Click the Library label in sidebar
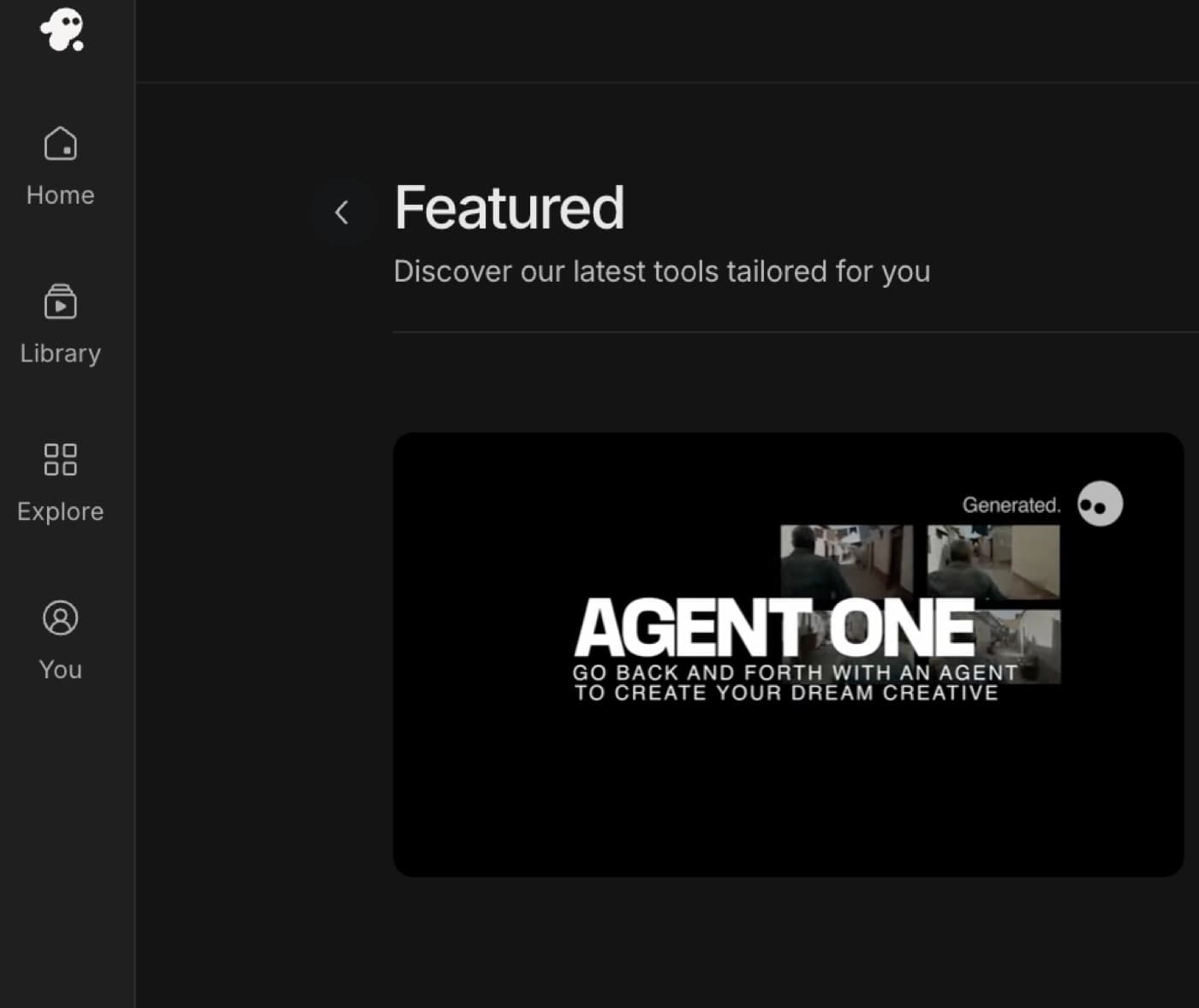Image resolution: width=1199 pixels, height=1008 pixels. [x=60, y=354]
